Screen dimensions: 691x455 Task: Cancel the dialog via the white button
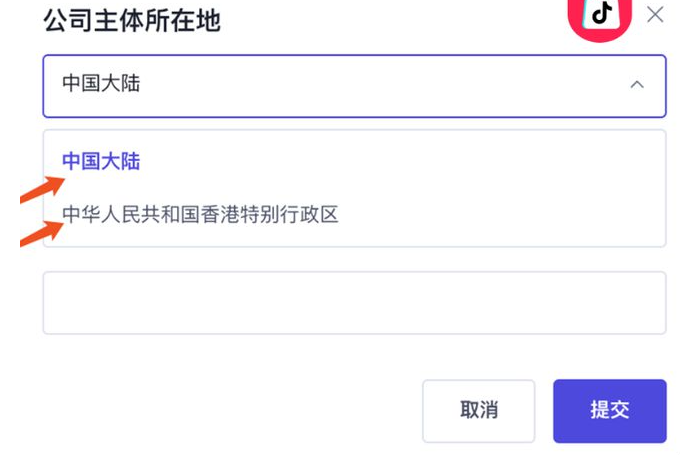tap(478, 410)
